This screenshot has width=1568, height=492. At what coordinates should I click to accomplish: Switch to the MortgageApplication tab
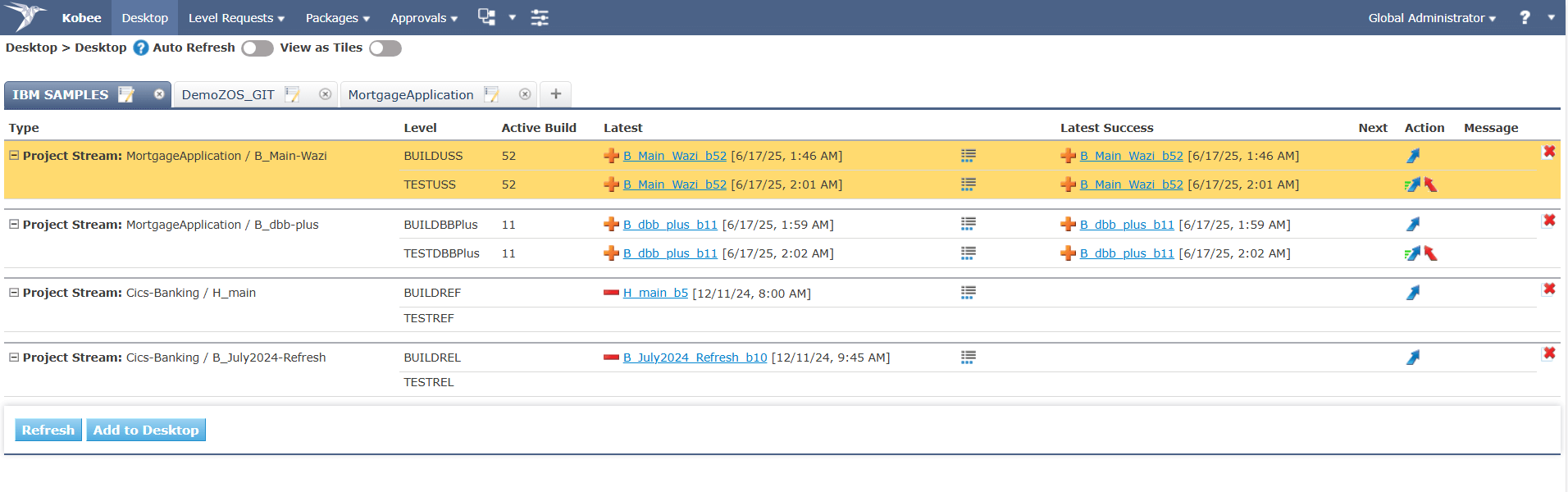pyautogui.click(x=411, y=94)
